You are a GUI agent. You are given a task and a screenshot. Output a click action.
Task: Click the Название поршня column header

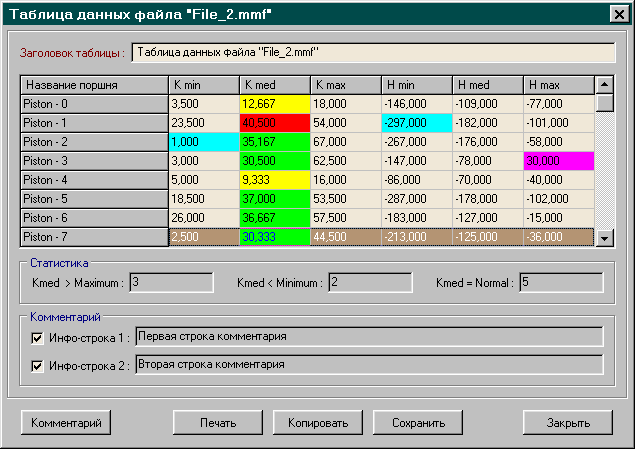point(94,85)
